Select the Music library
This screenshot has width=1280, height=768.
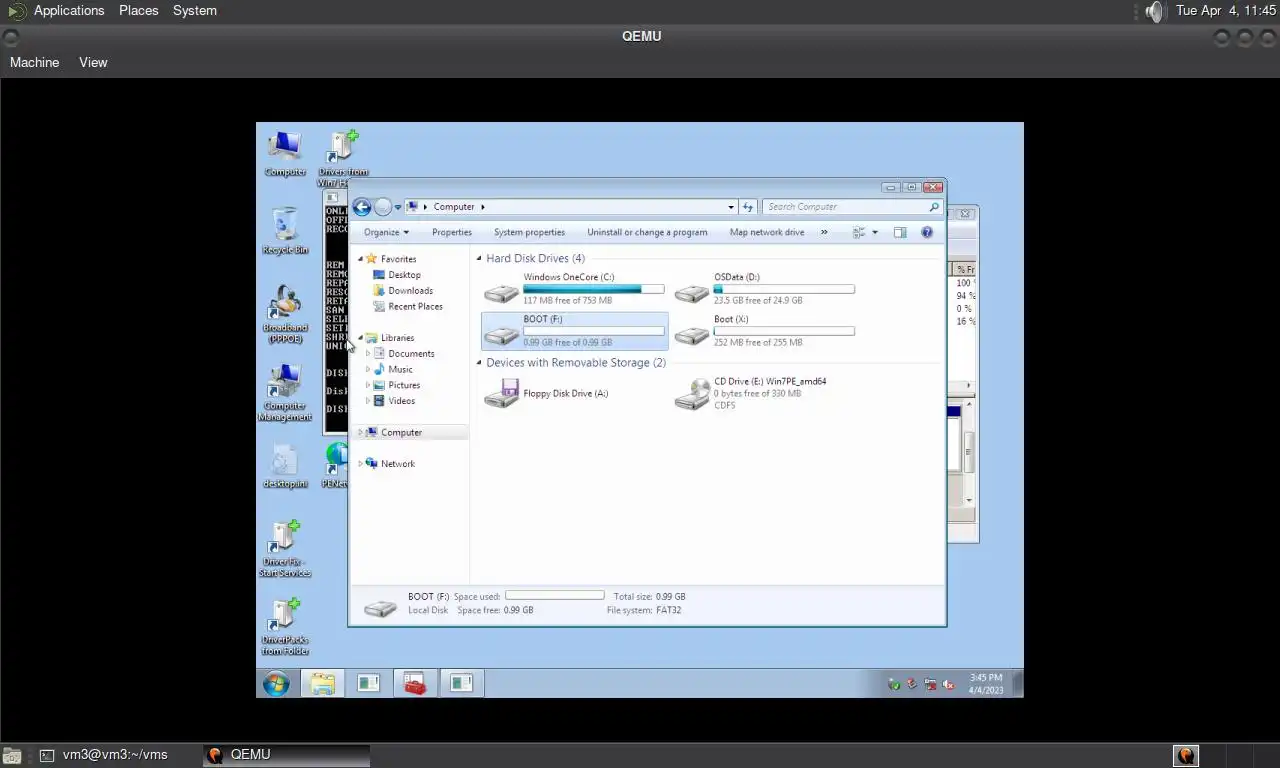(x=393, y=370)
